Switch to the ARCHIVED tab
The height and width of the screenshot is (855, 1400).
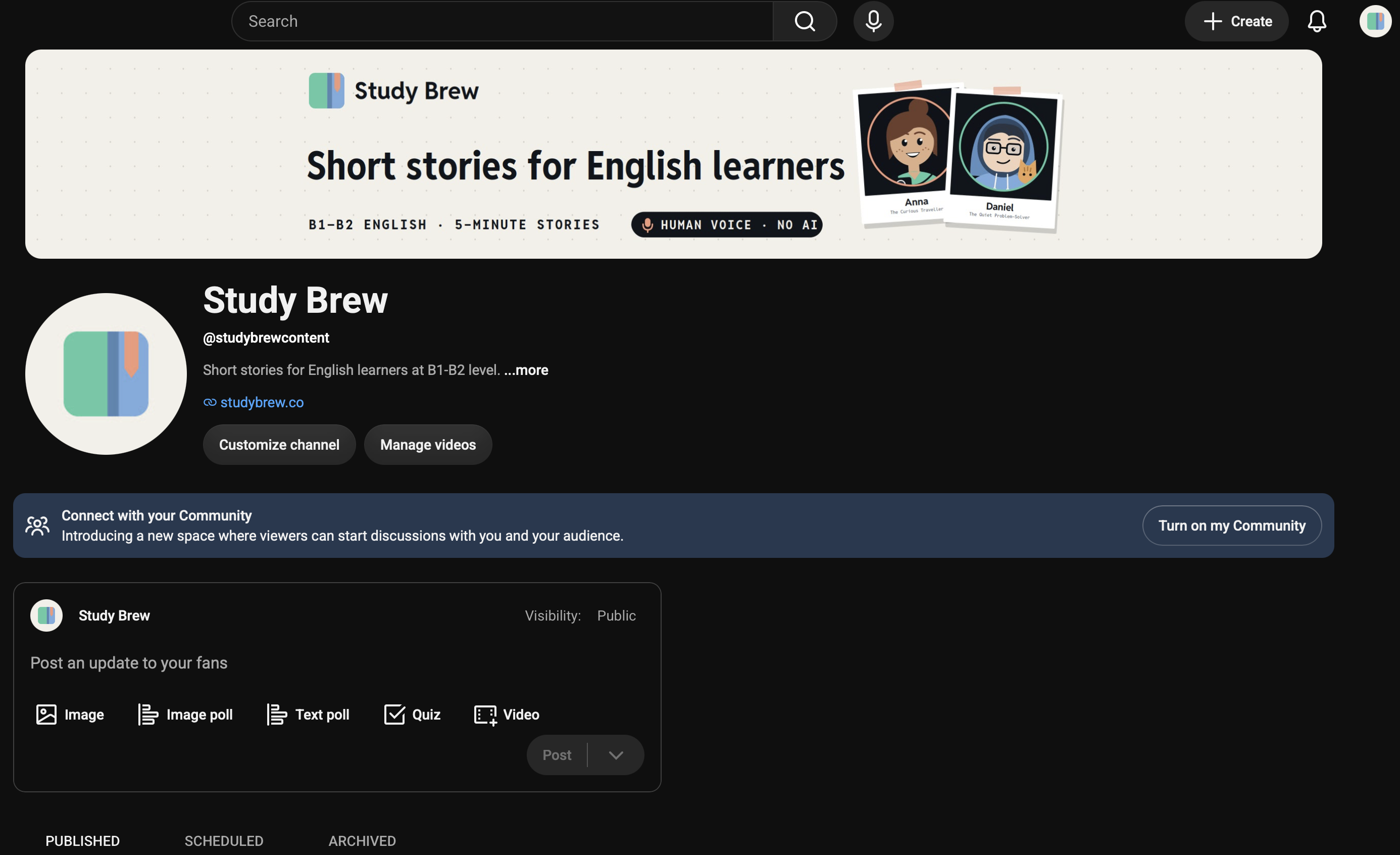pyautogui.click(x=362, y=840)
